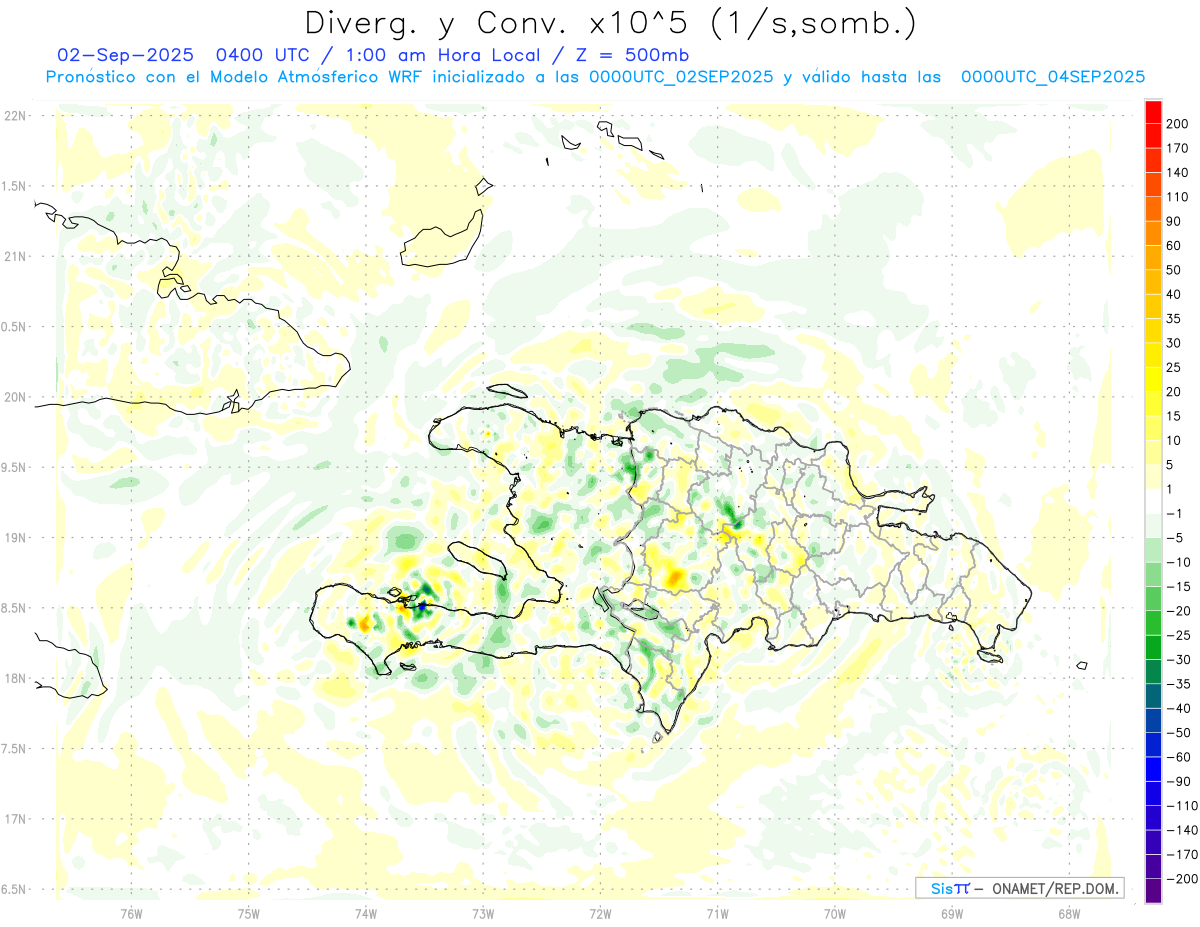Click the red swatch above 200 in the legend
The image size is (1200, 927).
(x=1153, y=112)
